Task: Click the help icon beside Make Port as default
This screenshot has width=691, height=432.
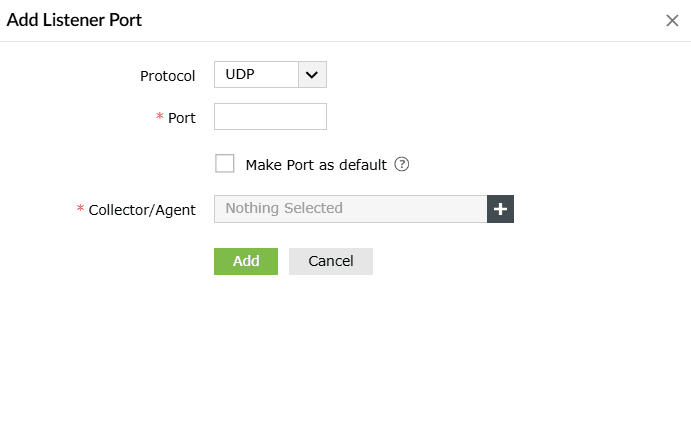Action: click(402, 165)
